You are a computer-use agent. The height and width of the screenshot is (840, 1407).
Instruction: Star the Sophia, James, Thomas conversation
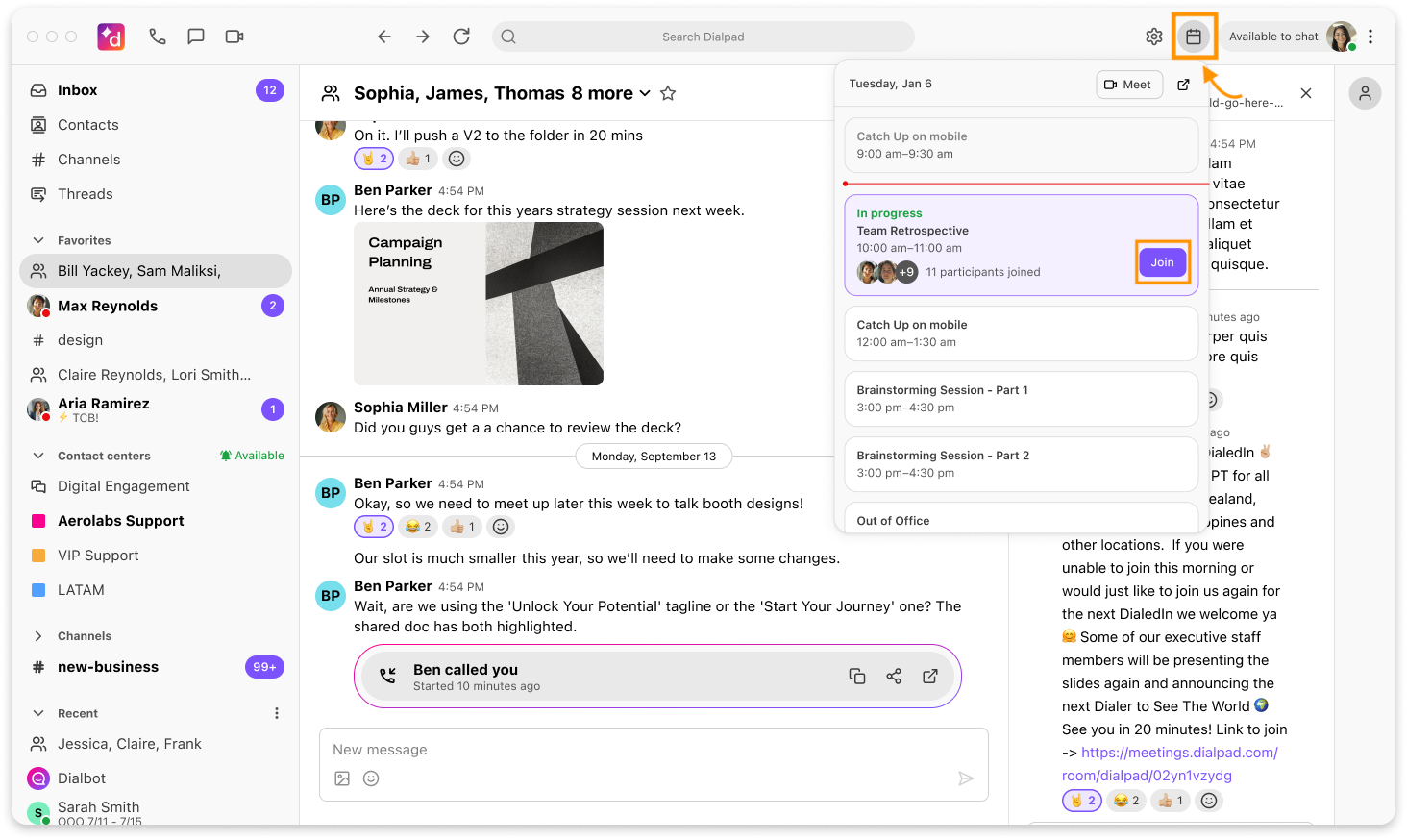click(668, 93)
